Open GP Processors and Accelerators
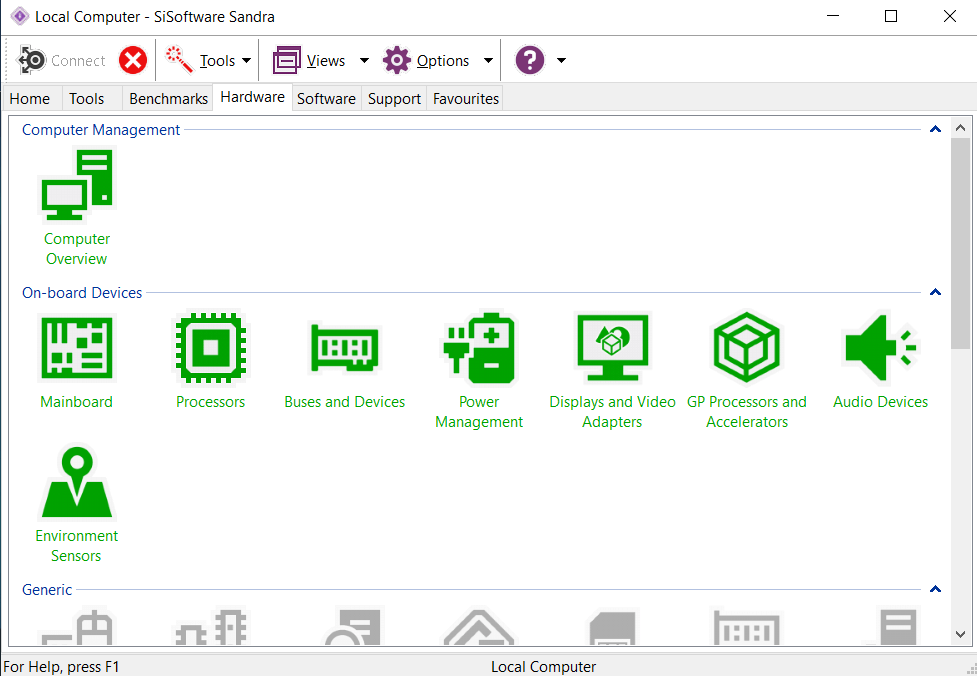Screen dimensions: 977x676 pyautogui.click(x=746, y=348)
